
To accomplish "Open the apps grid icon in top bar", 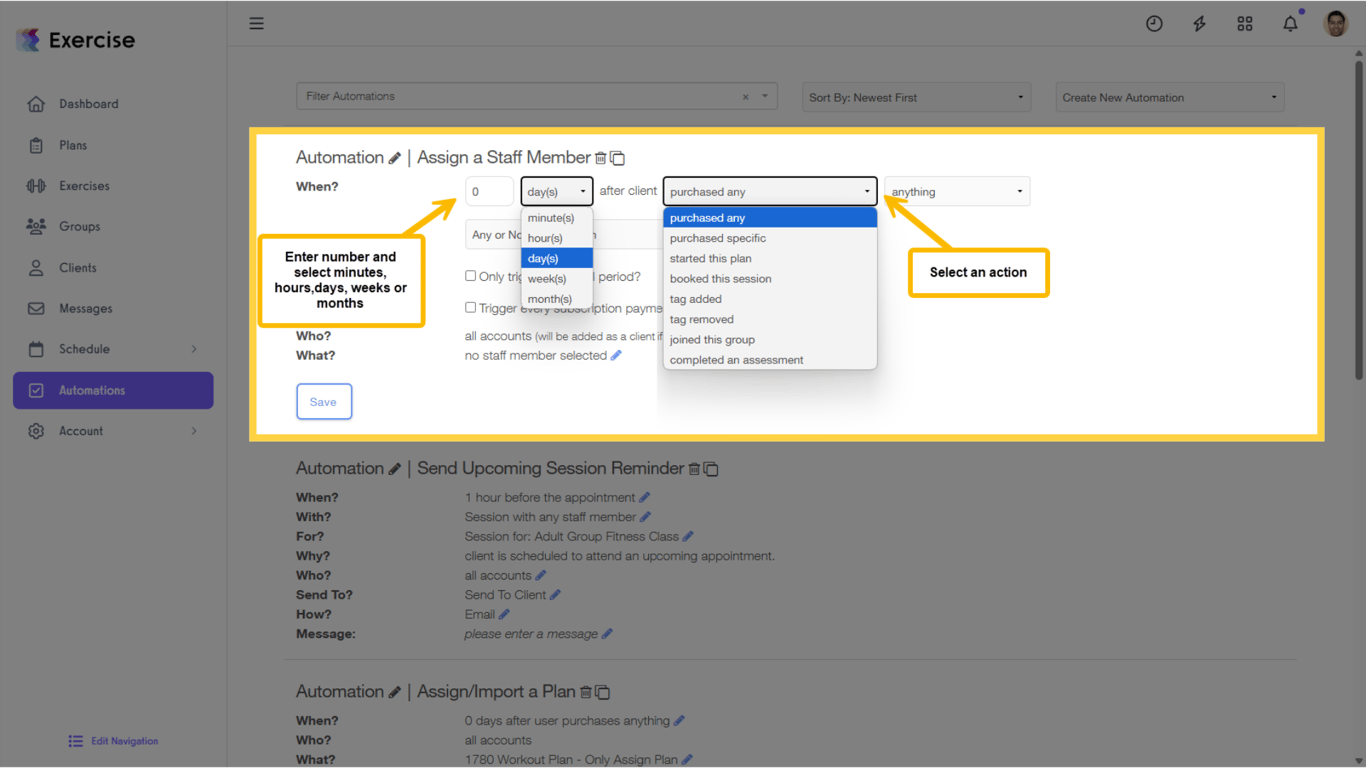I will click(x=1245, y=23).
